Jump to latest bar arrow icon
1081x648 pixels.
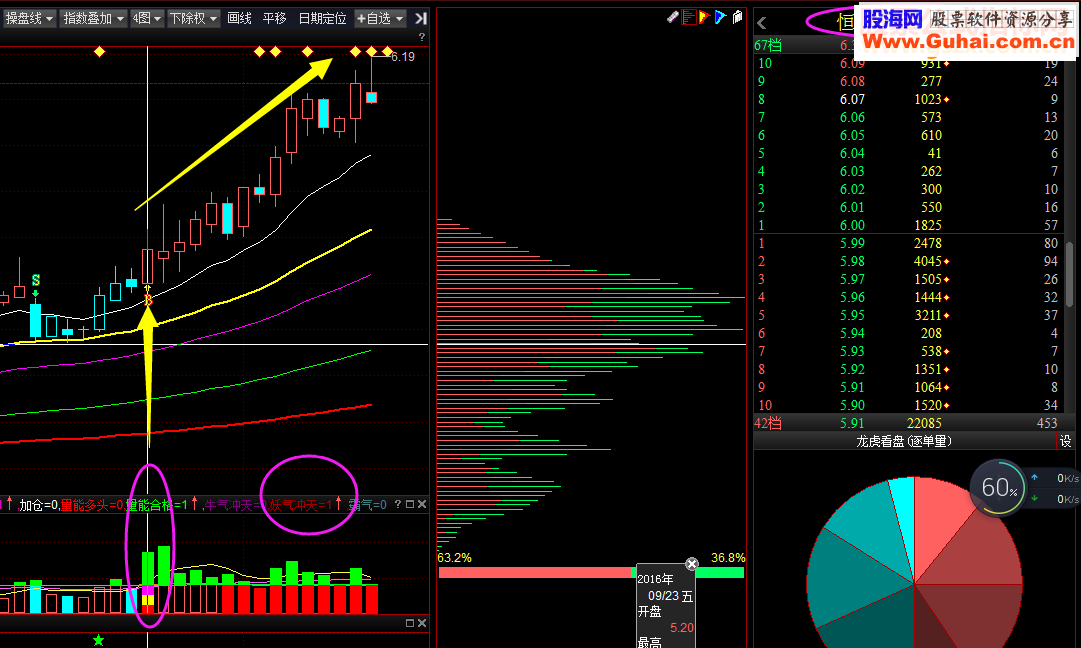421,19
